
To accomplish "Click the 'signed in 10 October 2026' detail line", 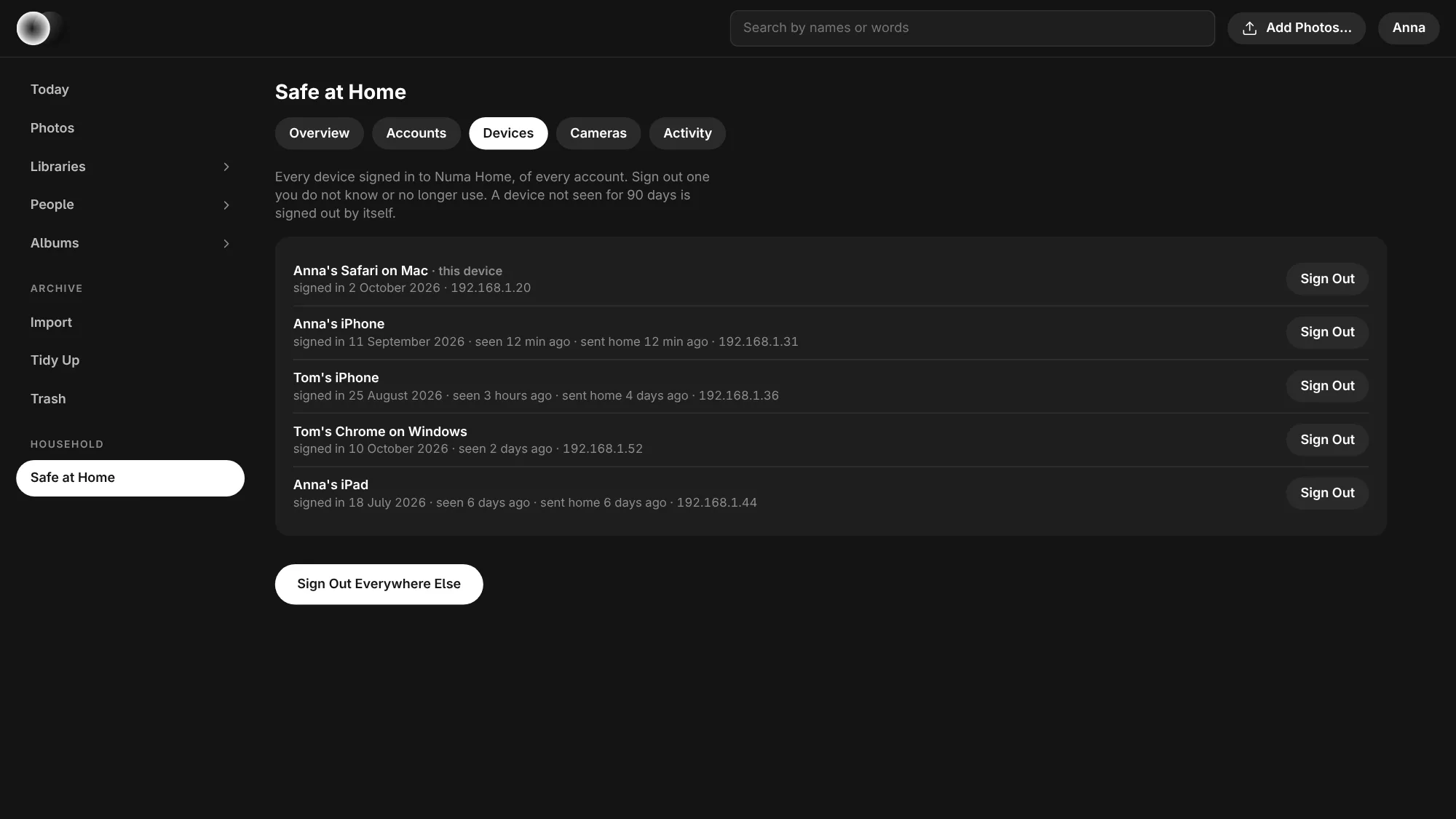I will [468, 449].
